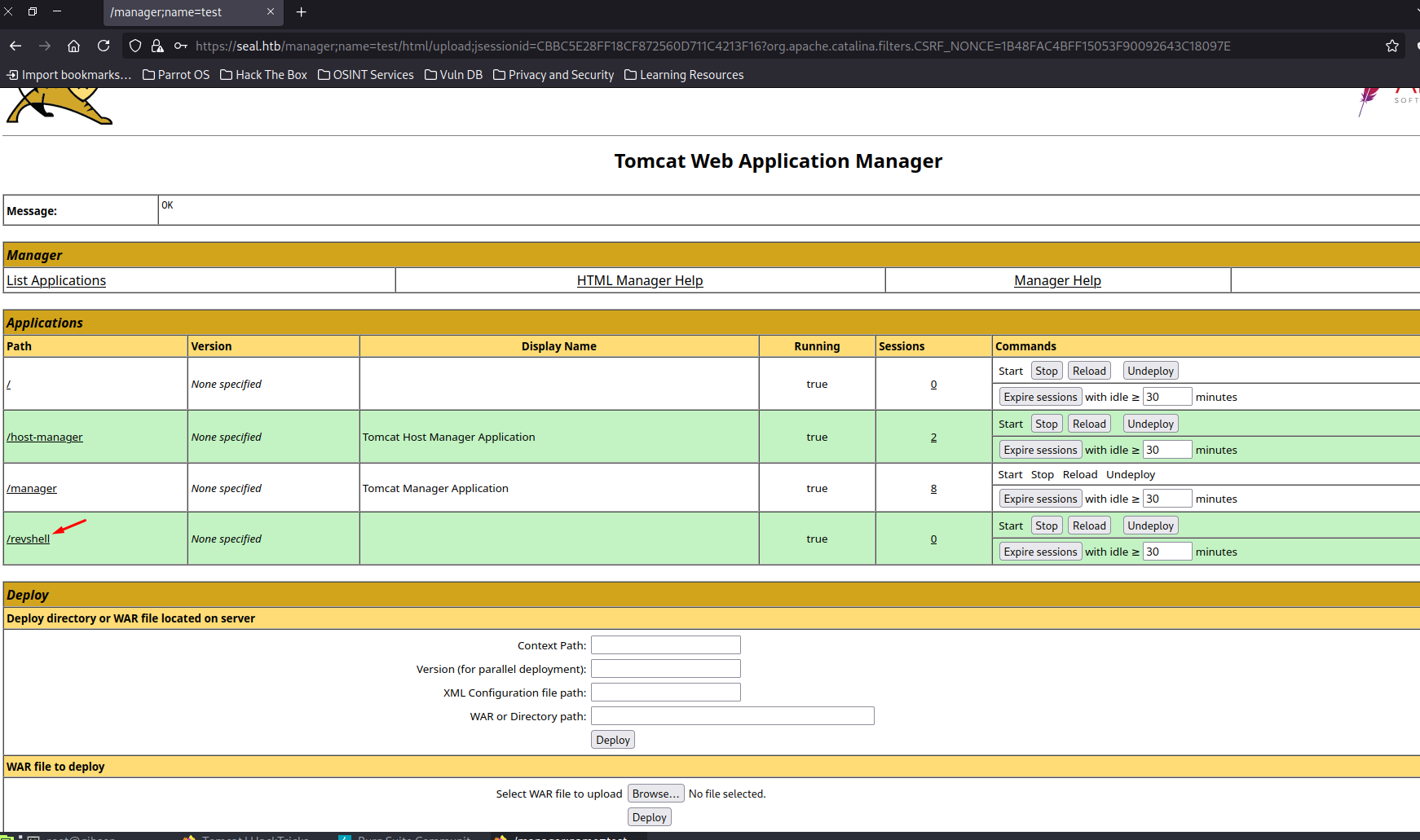This screenshot has width=1420, height=840.
Task: Reload the /revshell application
Action: tap(1089, 526)
